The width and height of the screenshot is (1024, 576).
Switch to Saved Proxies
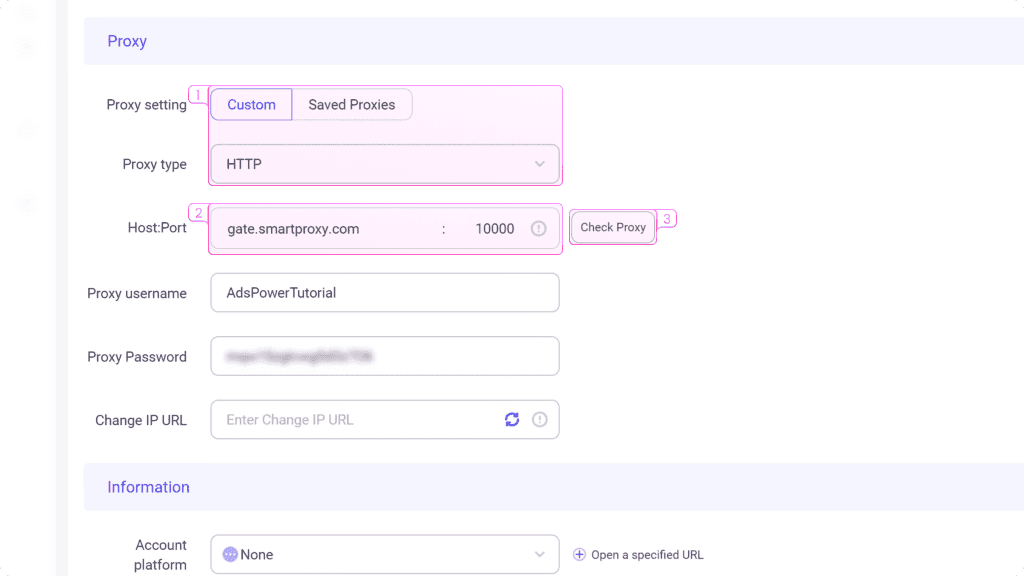[351, 105]
